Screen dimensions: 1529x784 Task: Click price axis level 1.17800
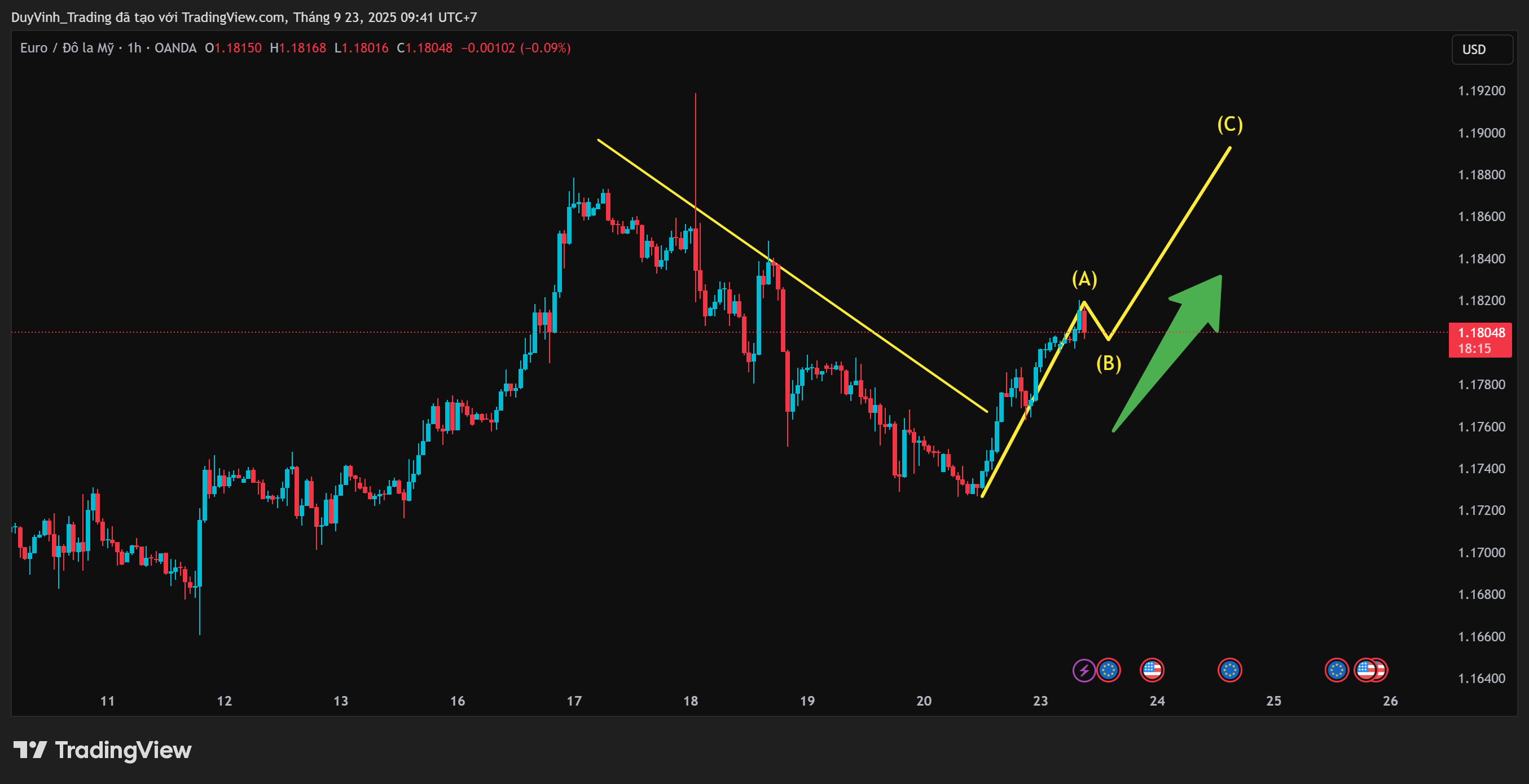(x=1482, y=385)
